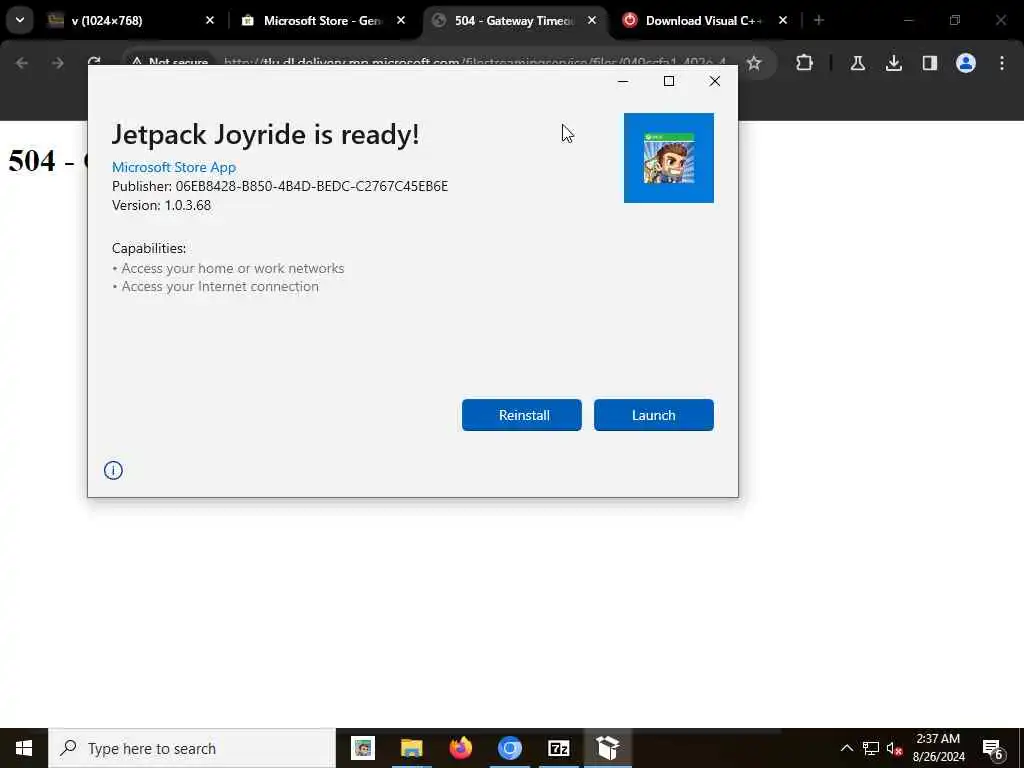This screenshot has width=1024, height=768.
Task: Open the network status tray icon
Action: coord(871,748)
